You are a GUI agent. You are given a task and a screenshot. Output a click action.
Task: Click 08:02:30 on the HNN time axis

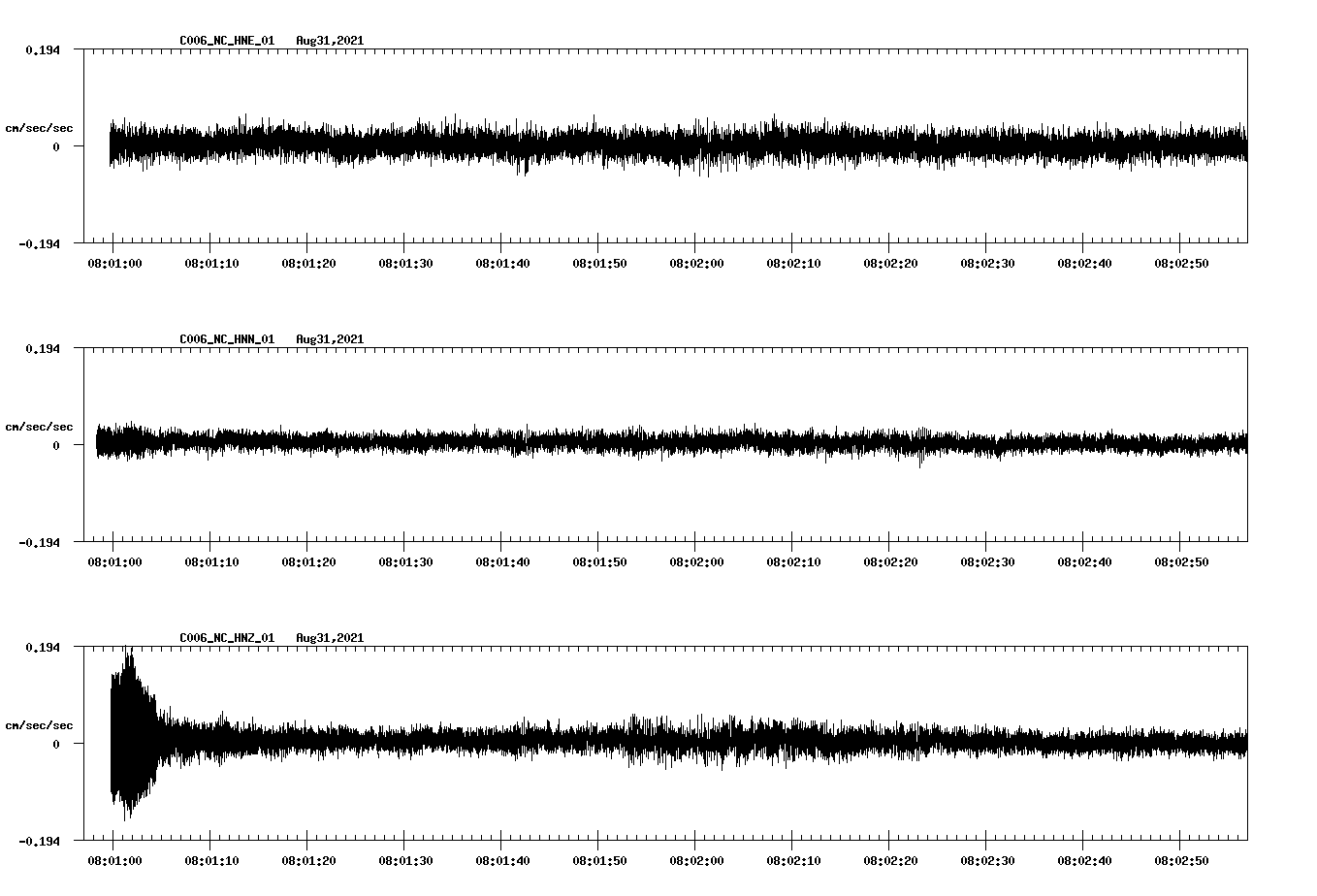click(x=987, y=562)
